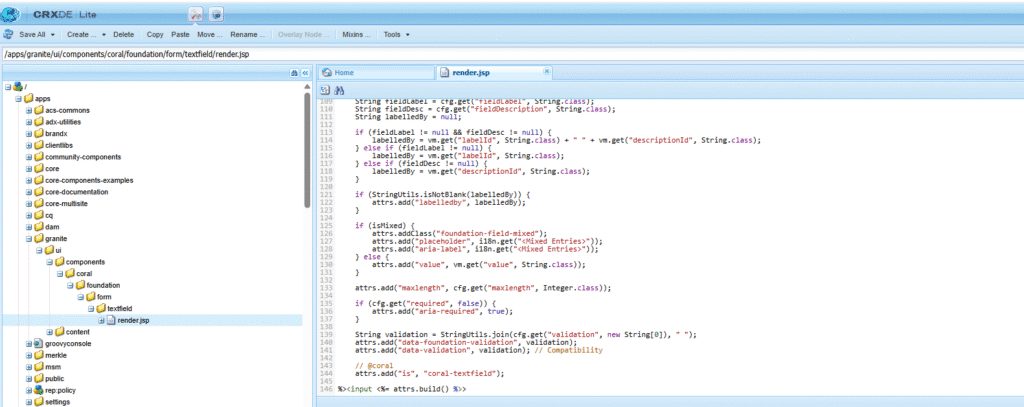The height and width of the screenshot is (407, 1024).
Task: Click the binoculars search icon in tree panel
Action: point(294,73)
